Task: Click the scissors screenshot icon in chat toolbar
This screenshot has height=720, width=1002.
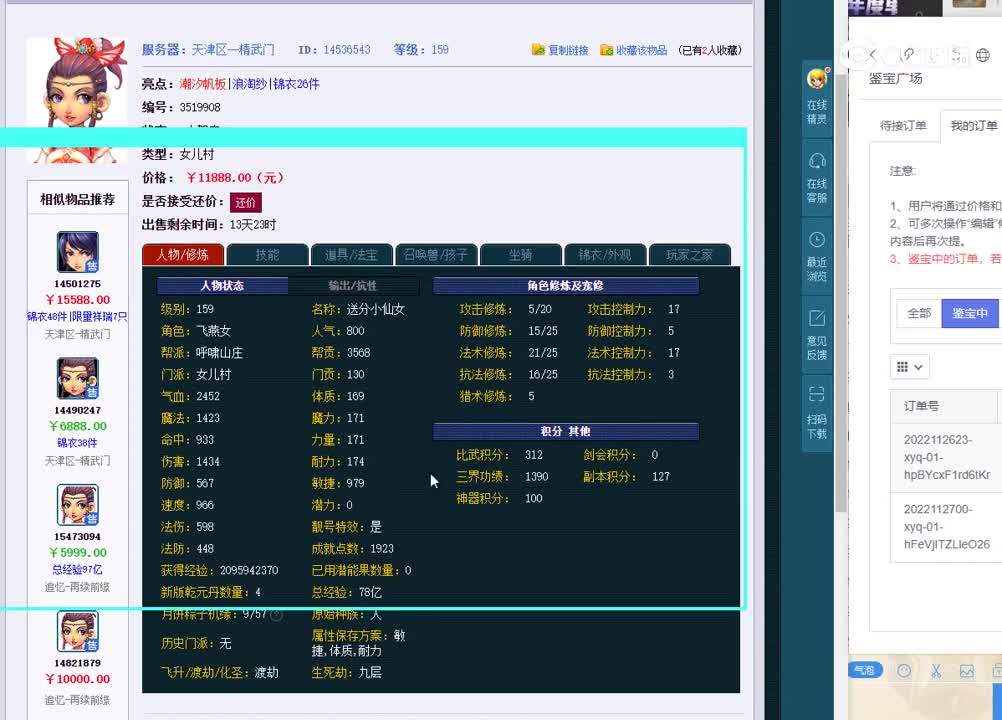Action: (936, 671)
